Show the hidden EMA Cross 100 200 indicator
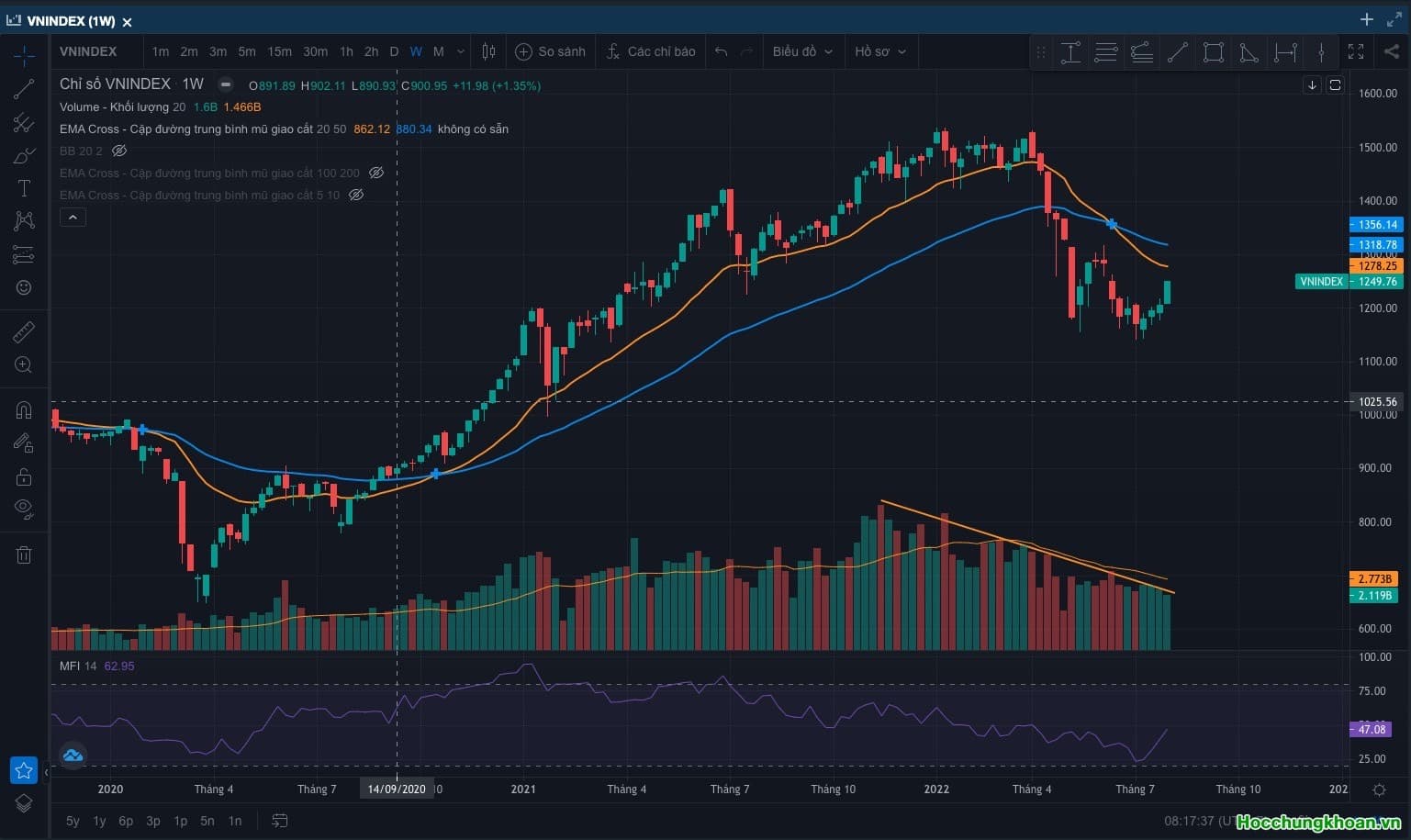Image resolution: width=1411 pixels, height=840 pixels. click(x=375, y=173)
